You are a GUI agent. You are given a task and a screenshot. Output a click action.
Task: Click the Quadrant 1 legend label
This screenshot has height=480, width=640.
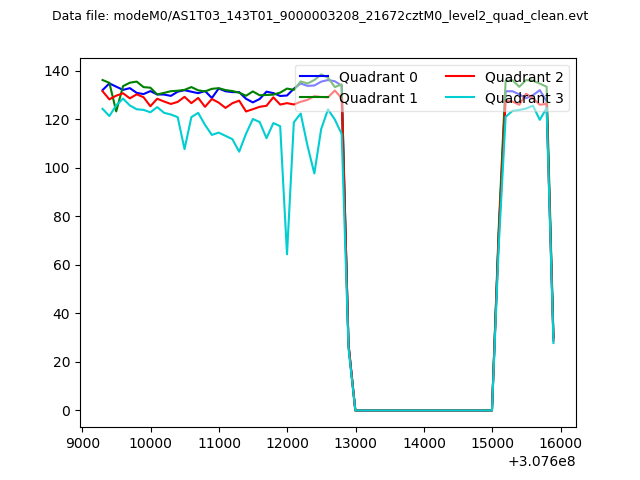(x=378, y=98)
